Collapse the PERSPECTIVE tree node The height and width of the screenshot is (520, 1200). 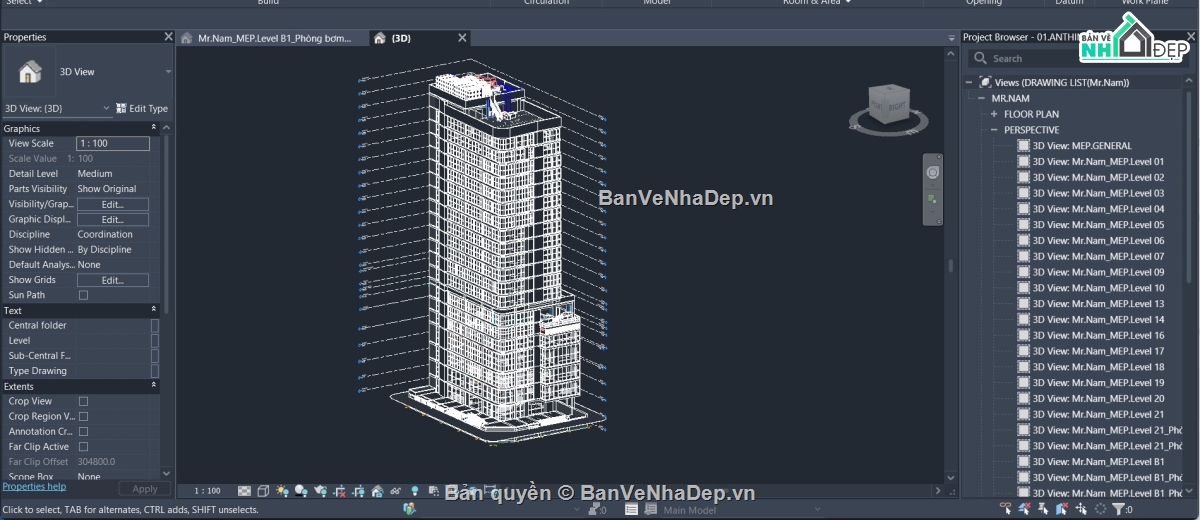coord(994,130)
